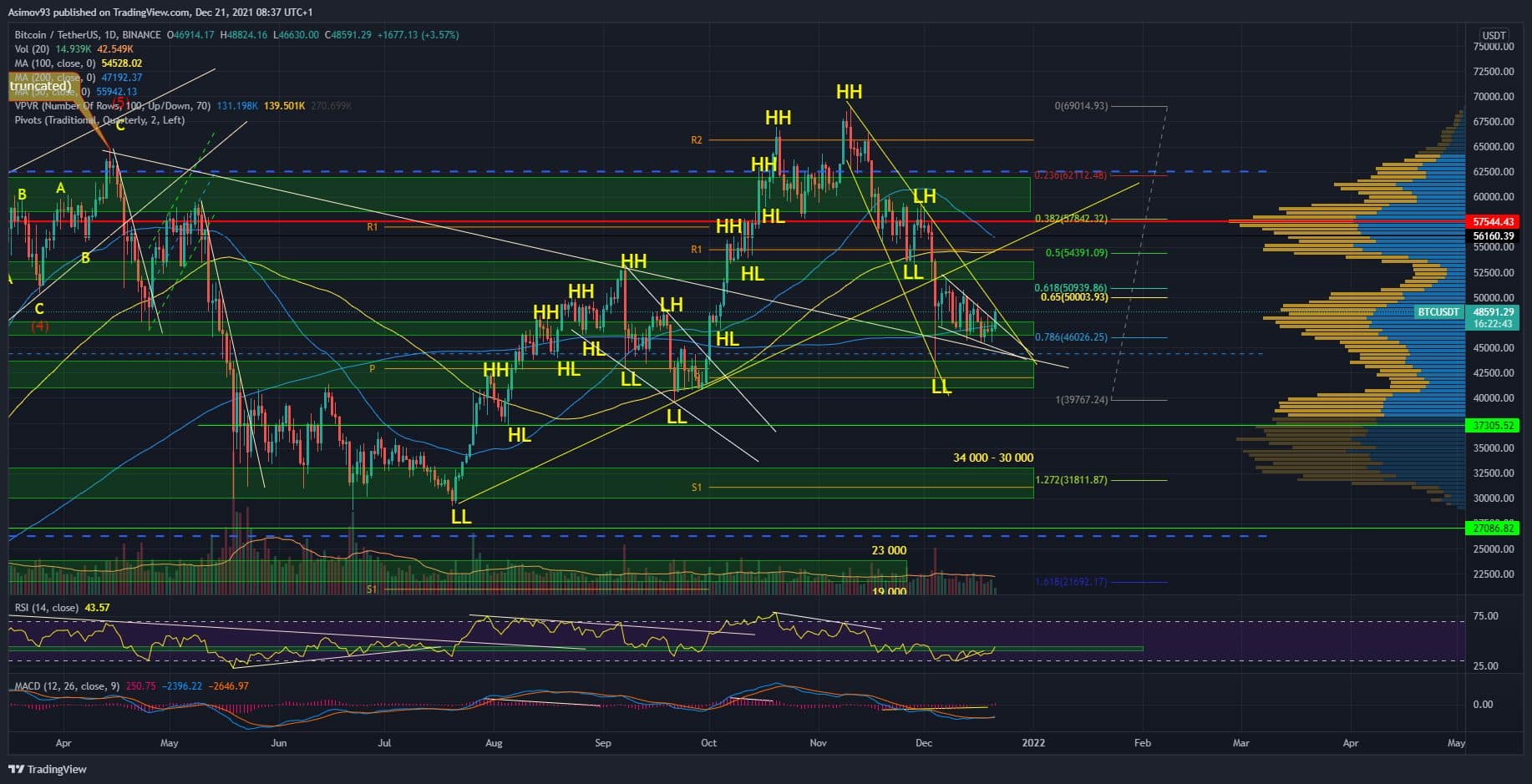Screen dimensions: 1532x784
Task: Select the 1.272(31811.87) Fibonacci level label
Action: 1071,480
